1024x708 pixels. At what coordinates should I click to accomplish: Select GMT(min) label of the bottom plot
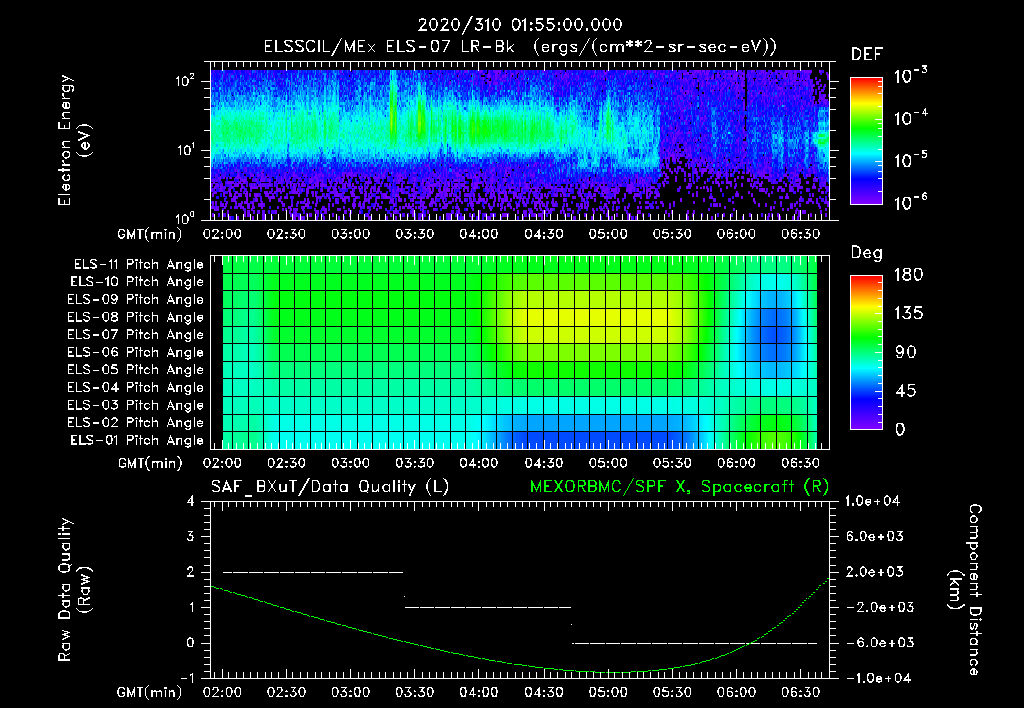150,693
